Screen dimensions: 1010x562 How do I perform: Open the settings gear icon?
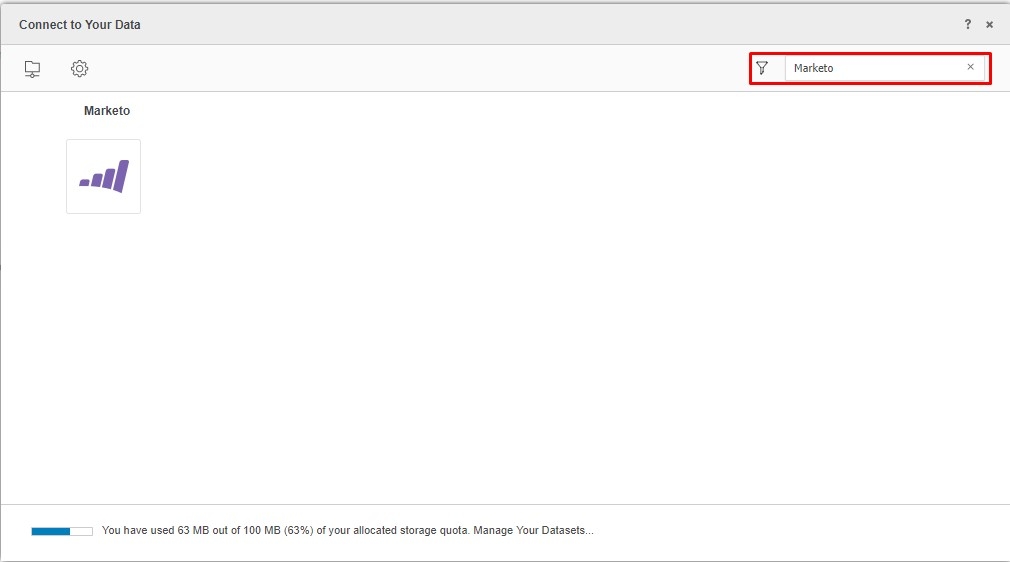coord(79,68)
